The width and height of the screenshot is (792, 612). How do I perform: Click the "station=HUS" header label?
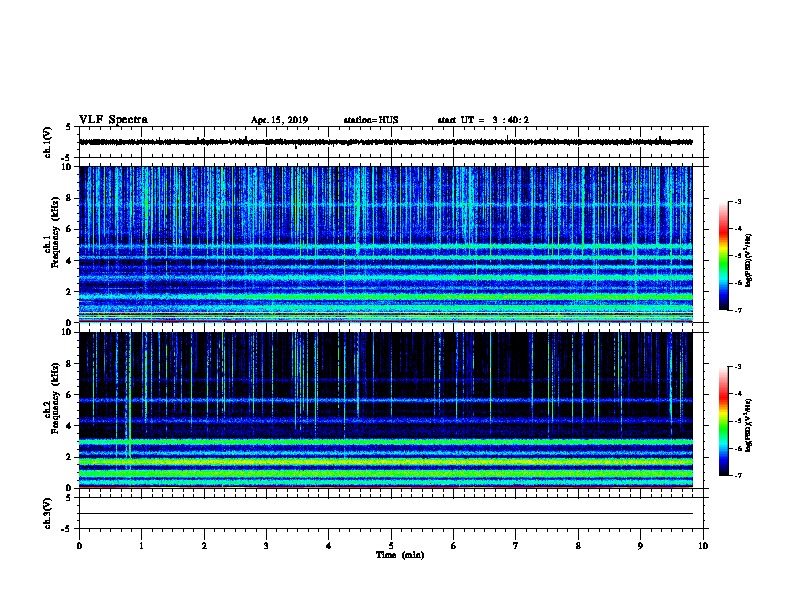[x=371, y=120]
